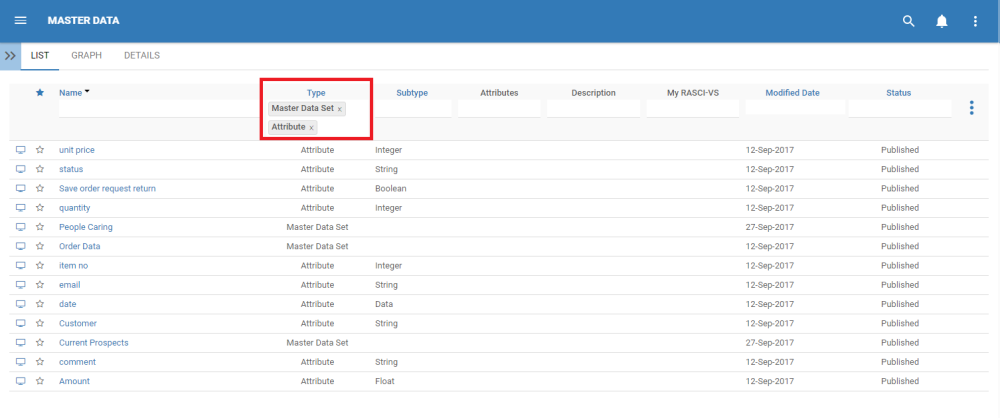Click the Description filter input field
The image size is (1000, 418).
594,108
